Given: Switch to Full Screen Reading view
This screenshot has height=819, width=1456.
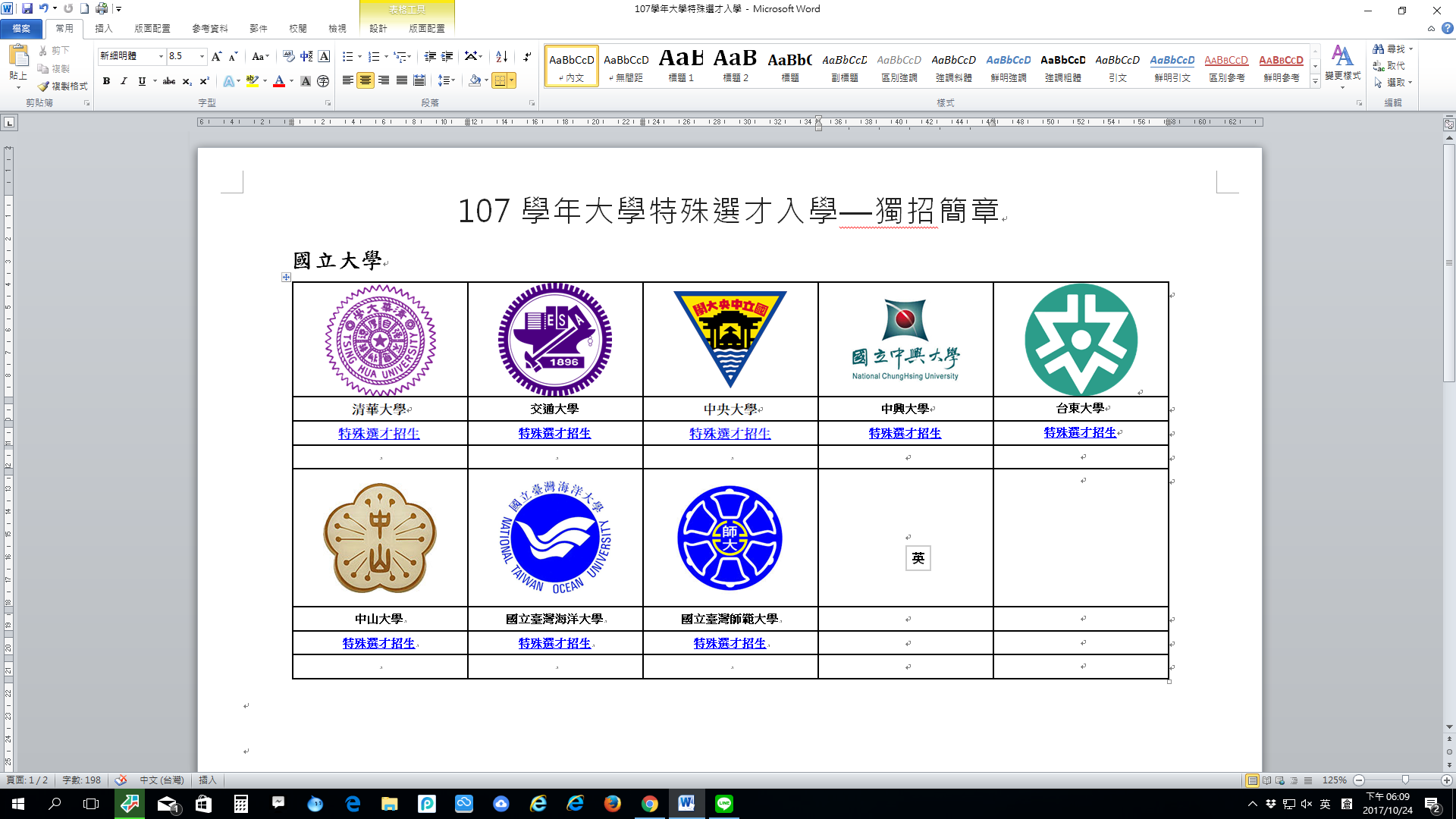Looking at the screenshot, I should (1266, 780).
